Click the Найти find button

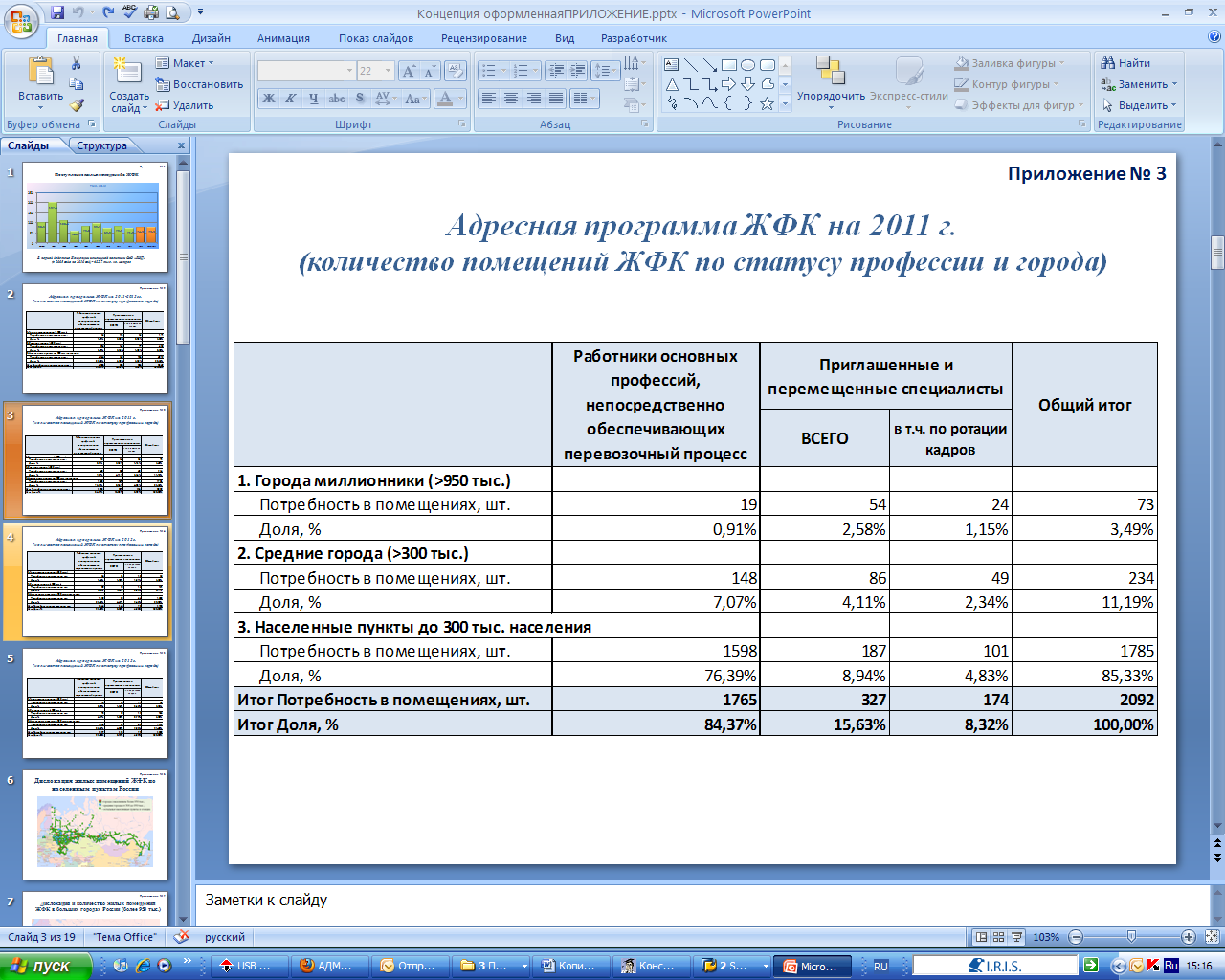point(1126,63)
